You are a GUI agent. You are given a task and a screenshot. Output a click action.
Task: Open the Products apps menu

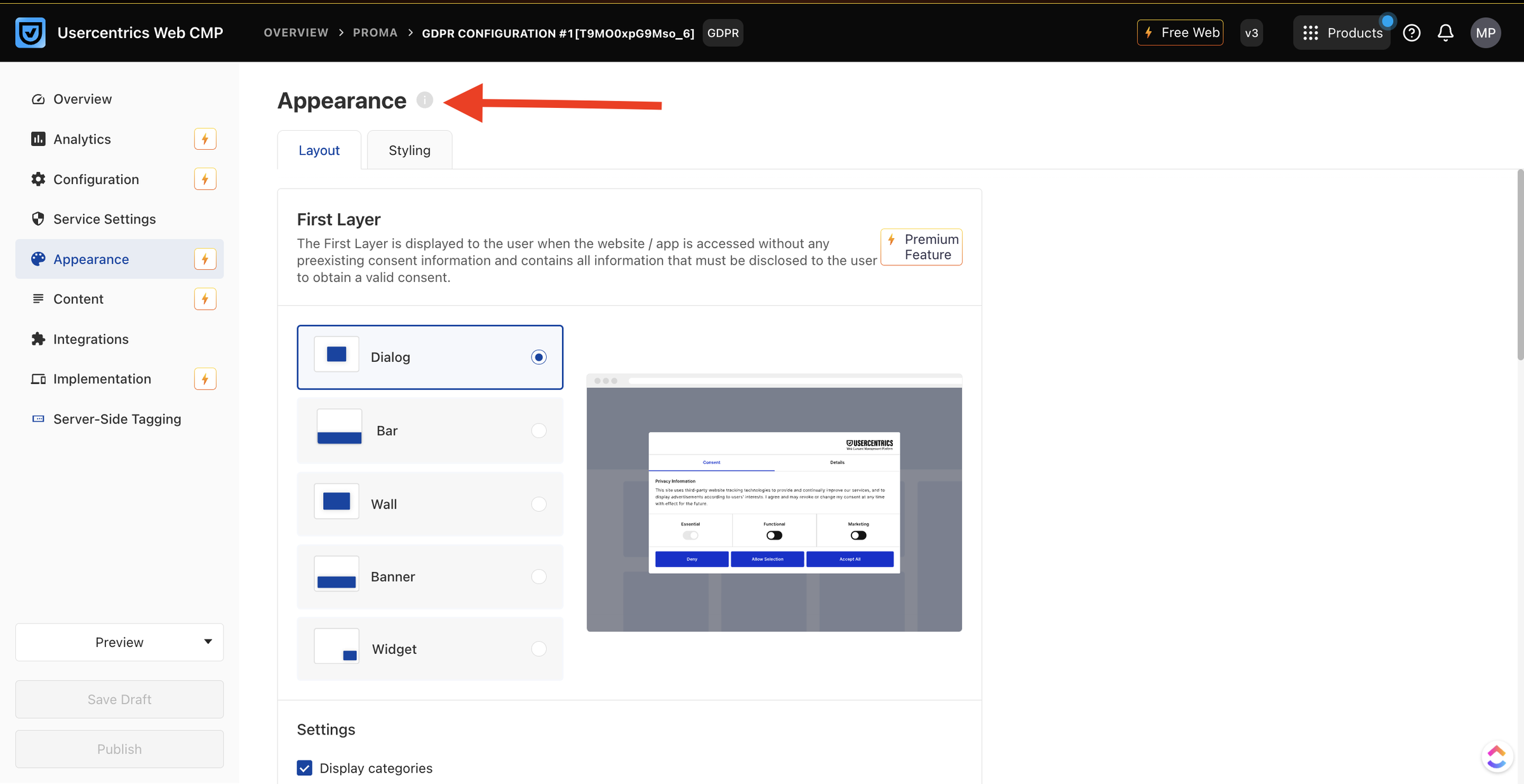(x=1342, y=33)
